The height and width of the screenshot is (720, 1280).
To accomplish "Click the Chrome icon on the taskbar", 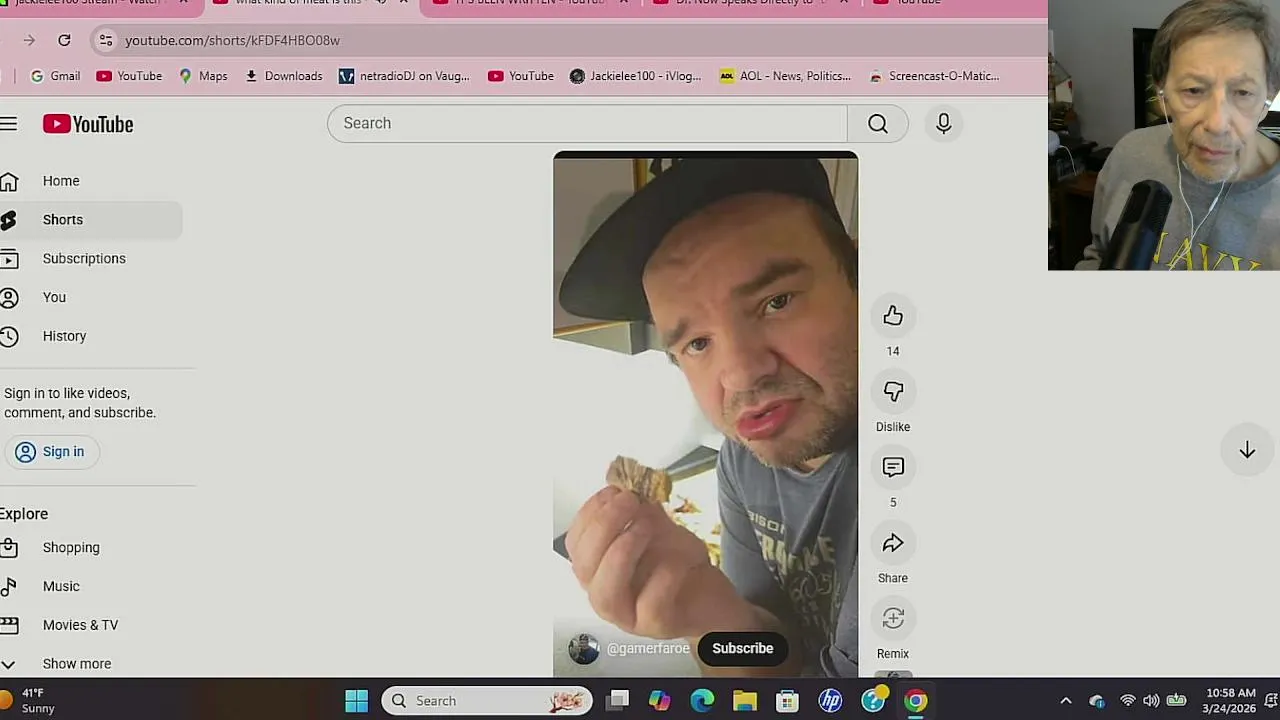I will point(916,701).
